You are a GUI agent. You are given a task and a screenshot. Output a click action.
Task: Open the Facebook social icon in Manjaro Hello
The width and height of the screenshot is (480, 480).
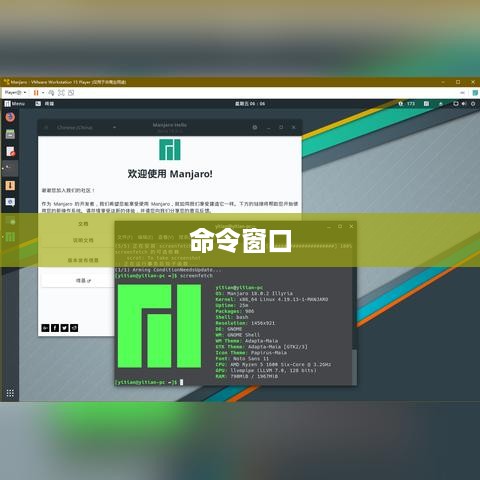(55, 328)
